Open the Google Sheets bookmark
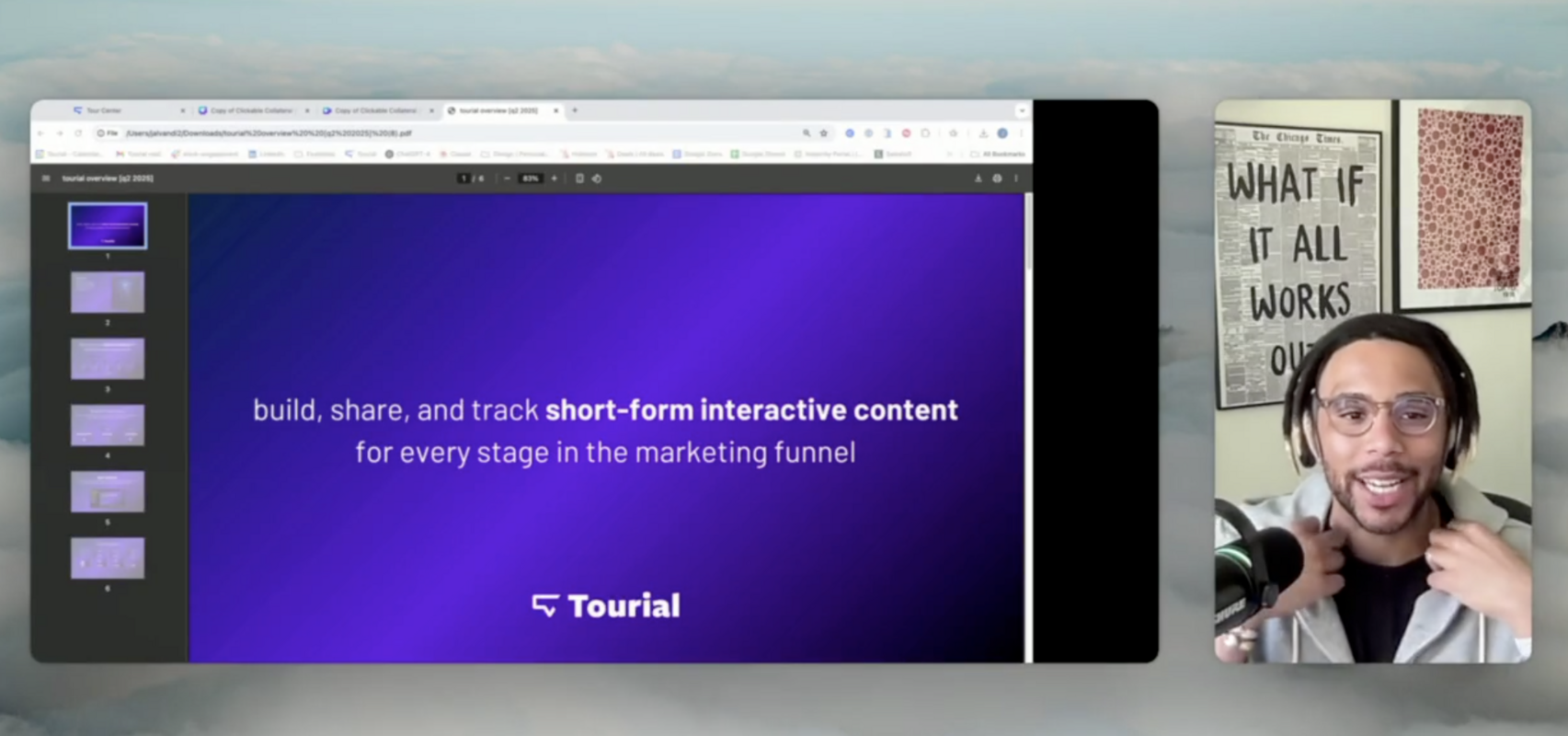This screenshot has height=736, width=1568. (x=758, y=154)
